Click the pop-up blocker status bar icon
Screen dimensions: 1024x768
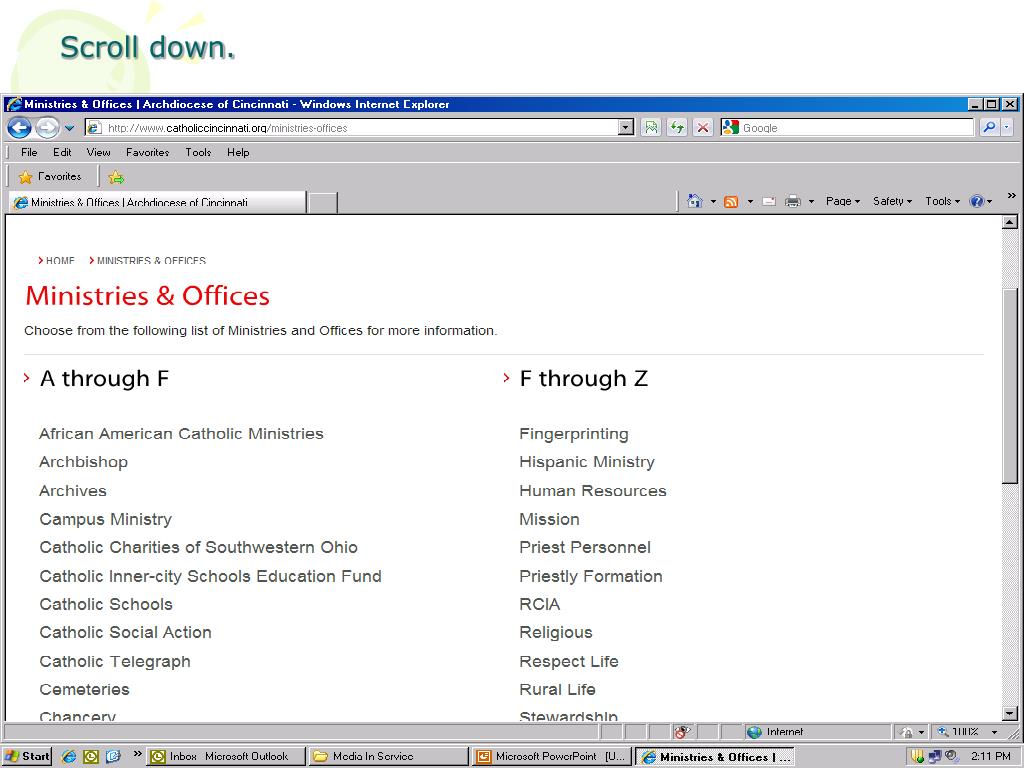(682, 732)
